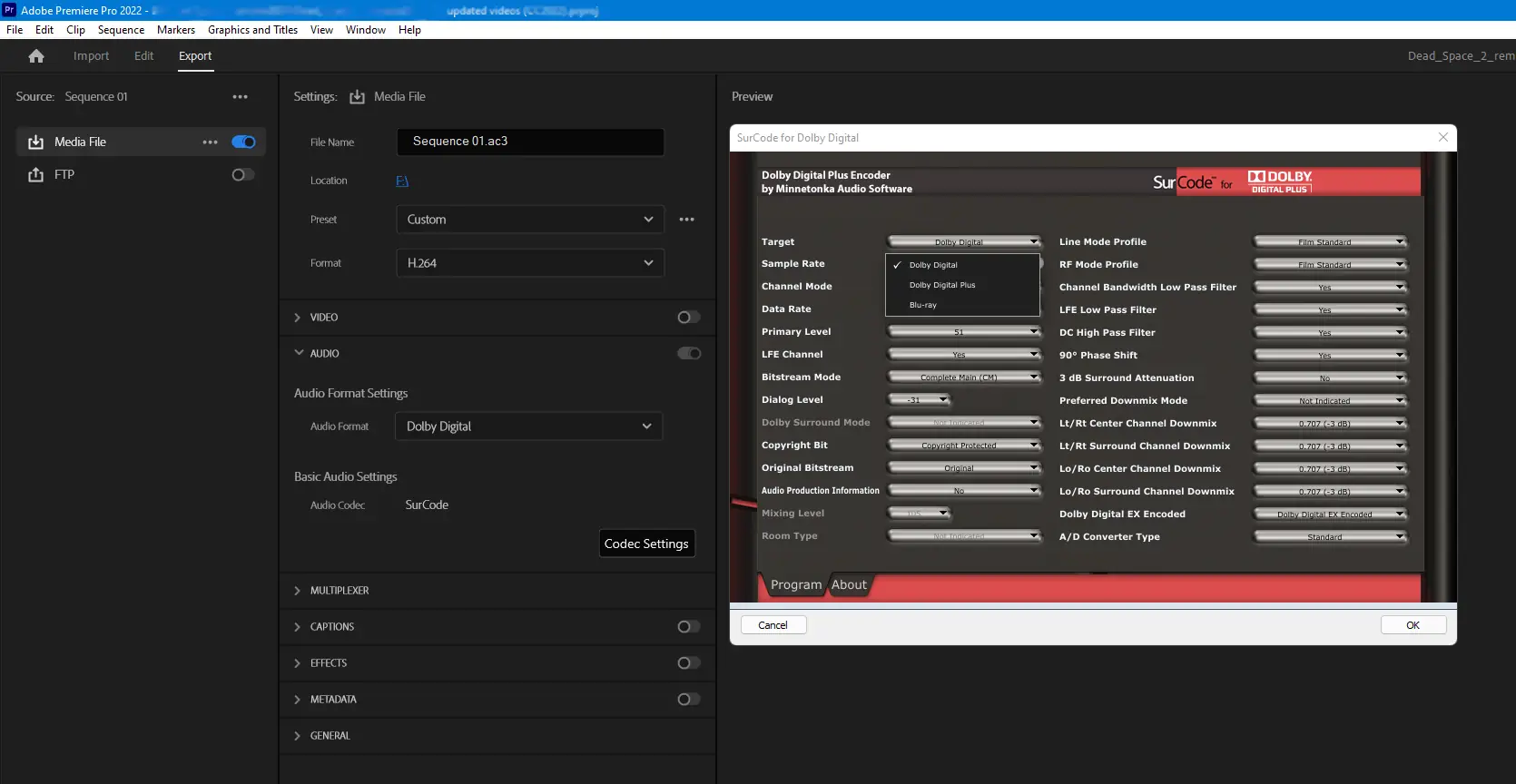Switch to the About tab in SurCode
The height and width of the screenshot is (784, 1516).
(x=849, y=585)
